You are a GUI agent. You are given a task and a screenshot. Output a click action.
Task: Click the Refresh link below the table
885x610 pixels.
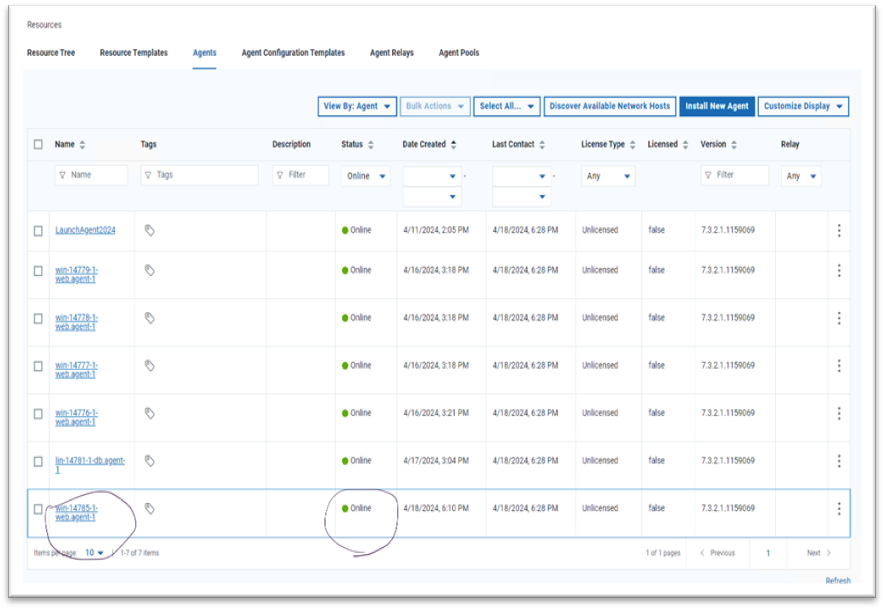[x=838, y=581]
